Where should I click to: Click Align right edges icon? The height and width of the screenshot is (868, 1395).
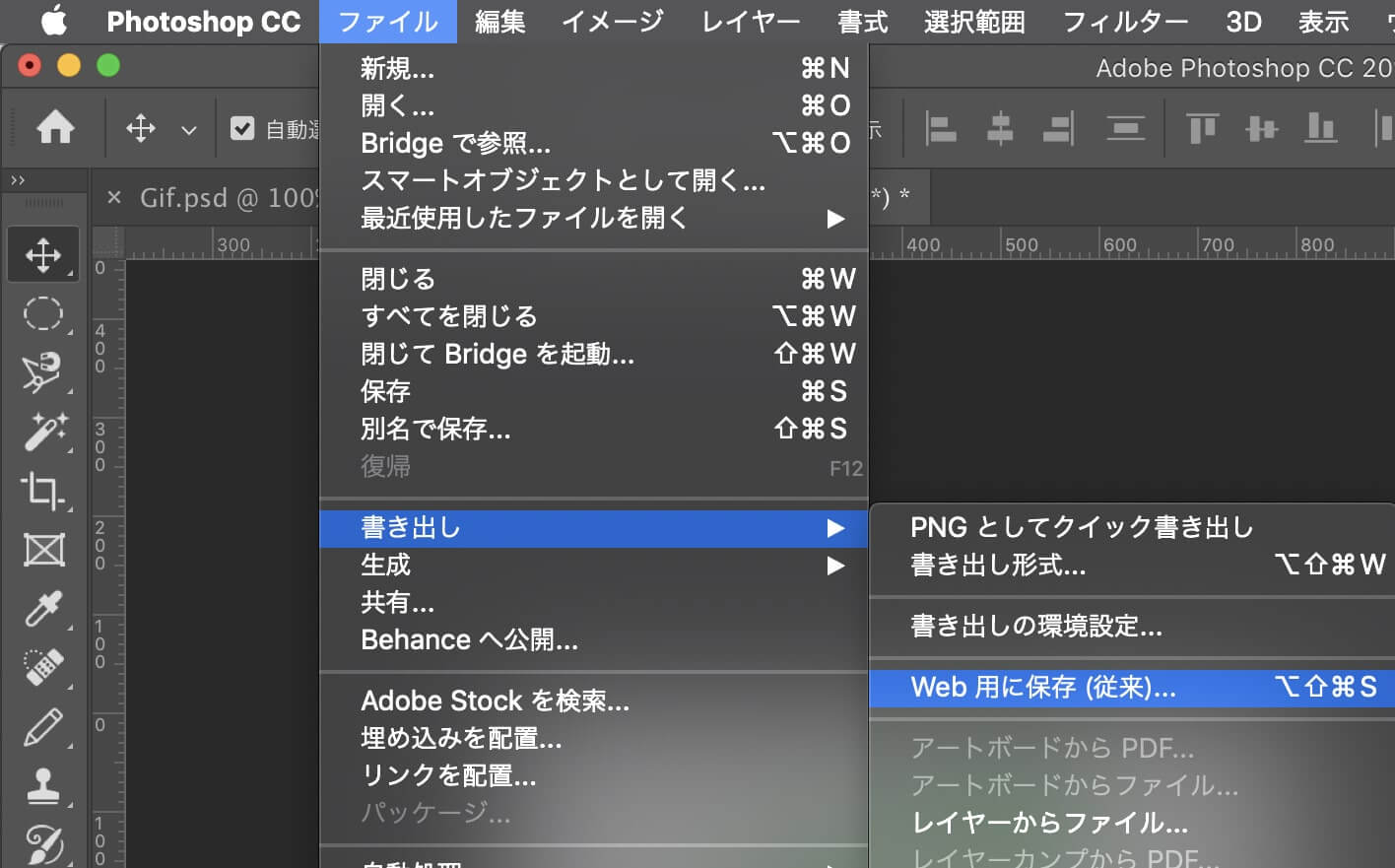(x=1059, y=128)
